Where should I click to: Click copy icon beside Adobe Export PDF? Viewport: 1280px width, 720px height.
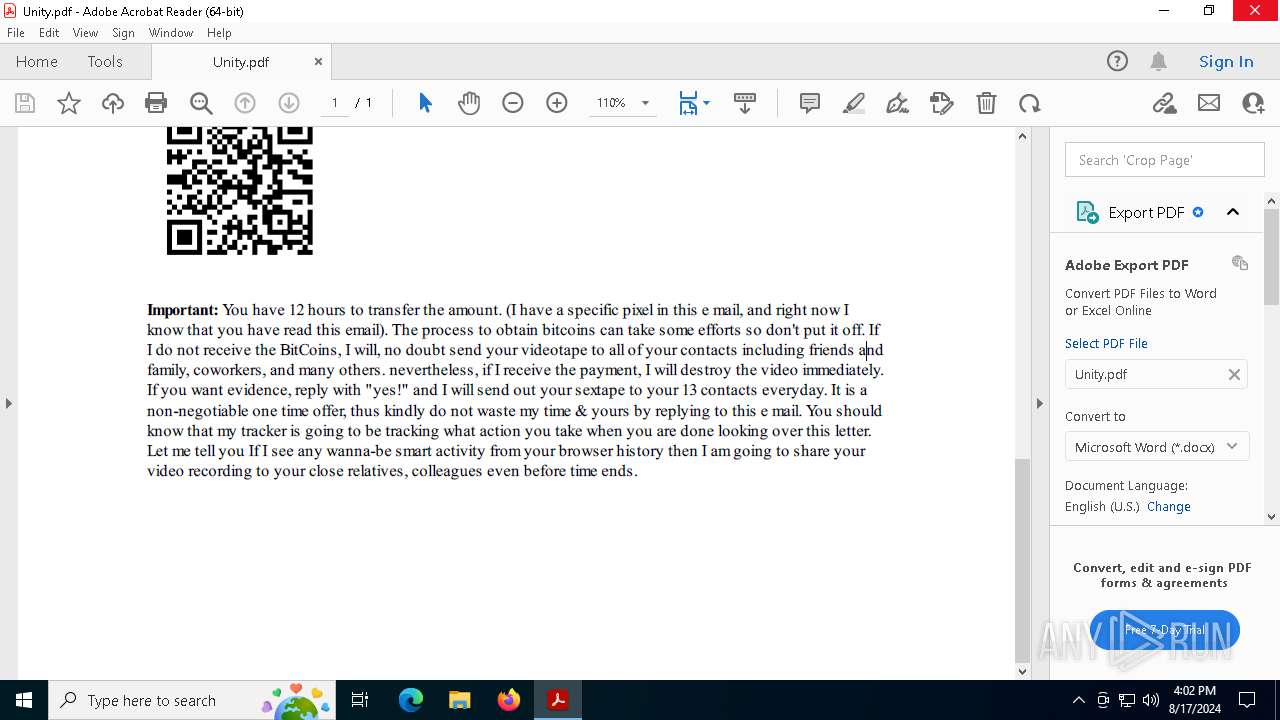pos(1240,263)
